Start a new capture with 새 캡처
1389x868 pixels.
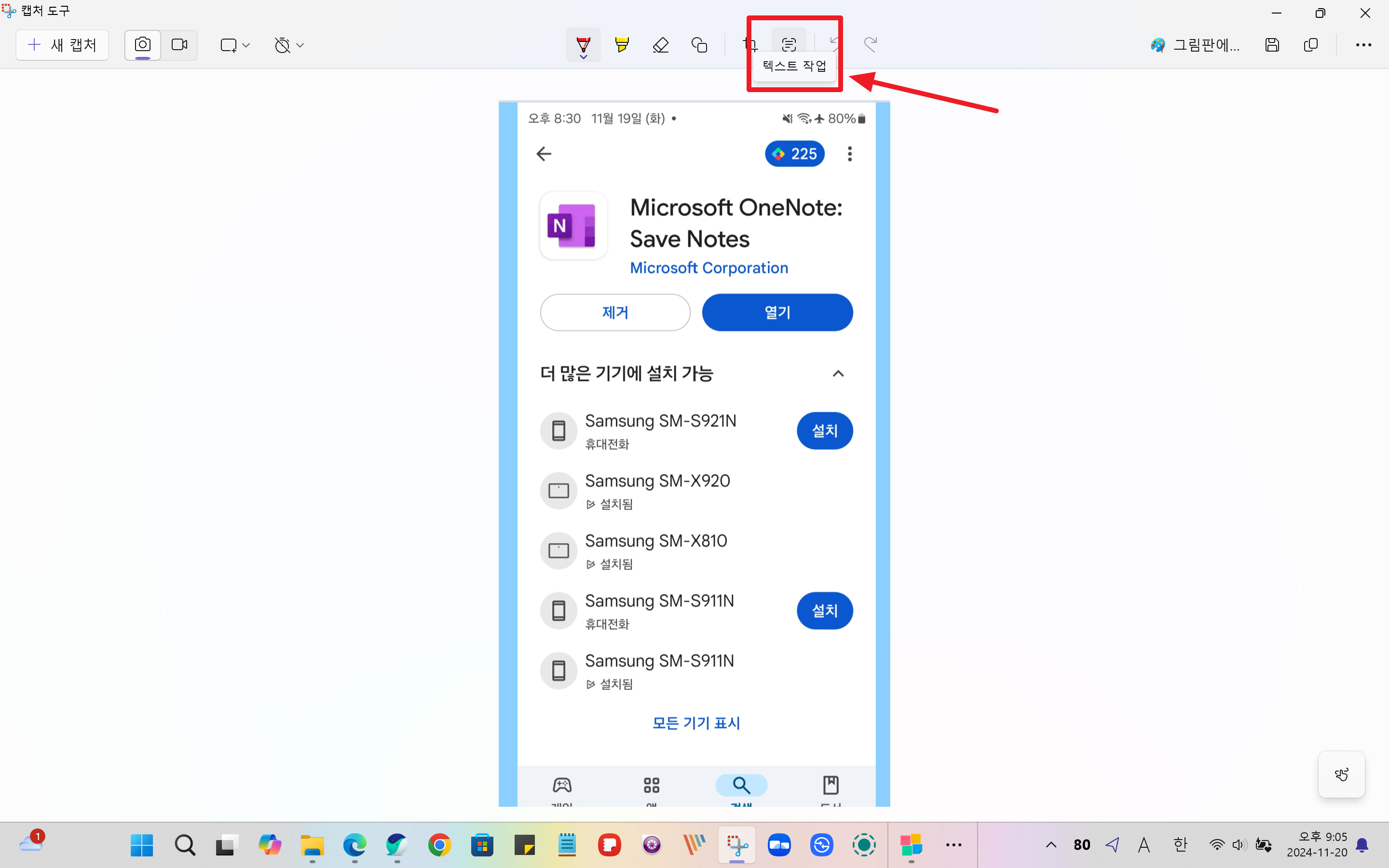coord(62,45)
